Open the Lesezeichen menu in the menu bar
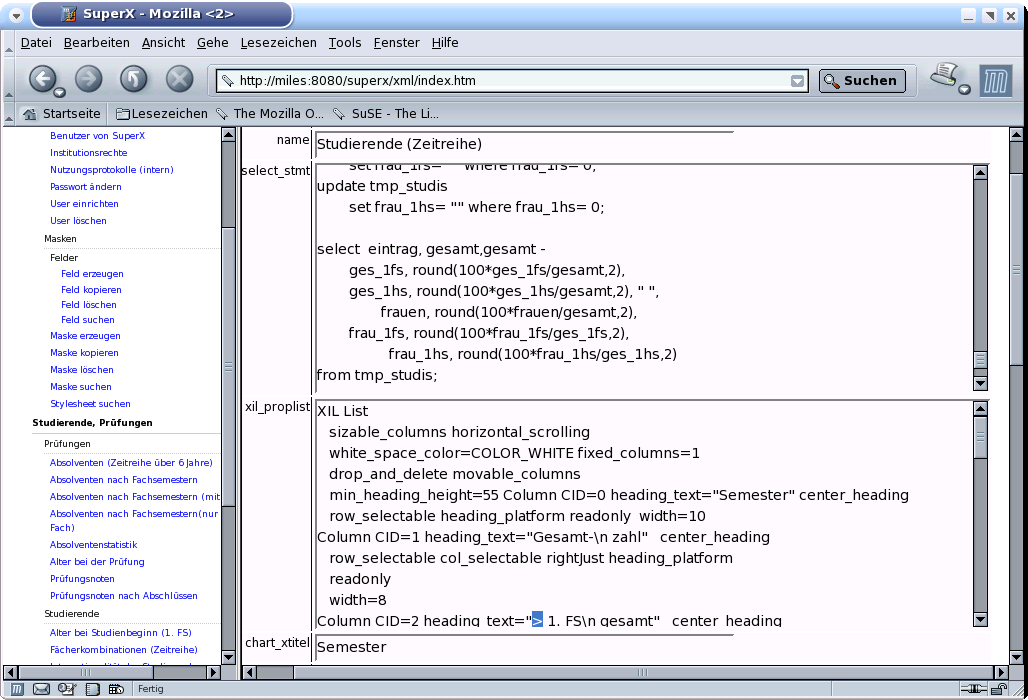 point(278,42)
